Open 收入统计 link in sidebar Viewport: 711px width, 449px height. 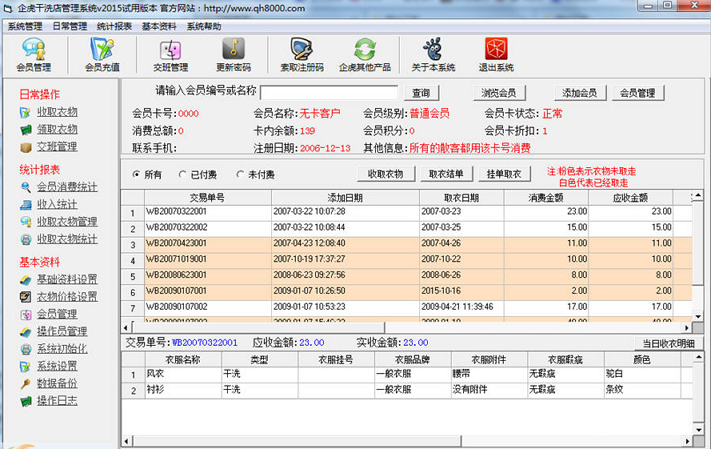tap(57, 204)
